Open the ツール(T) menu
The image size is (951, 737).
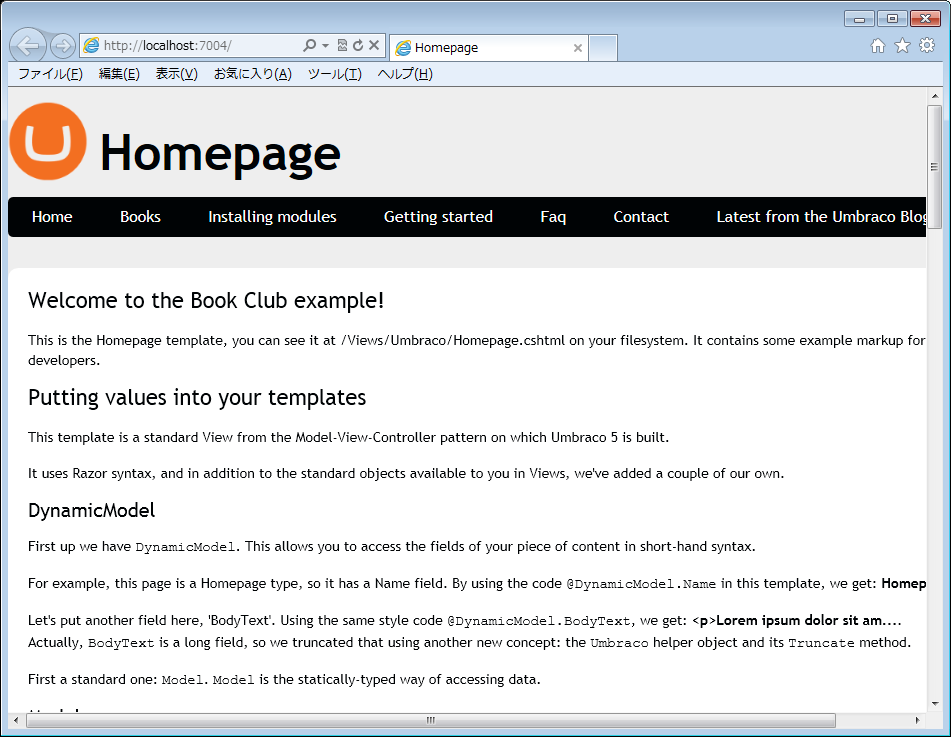[x=334, y=74]
